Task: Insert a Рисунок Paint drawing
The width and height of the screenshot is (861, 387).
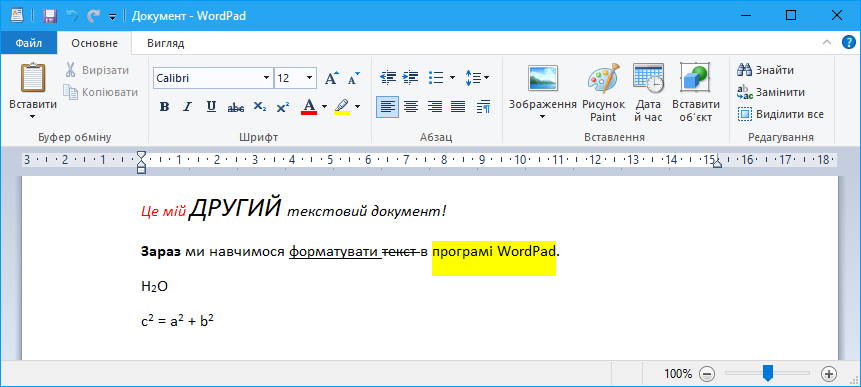Action: click(x=603, y=92)
